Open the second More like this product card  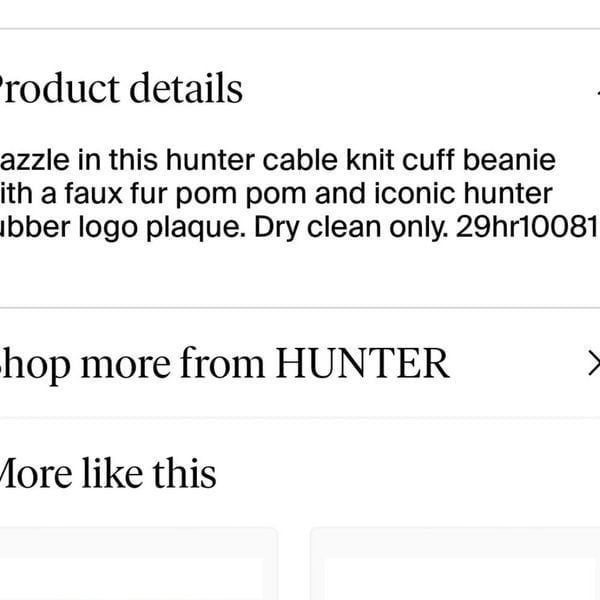click(455, 564)
